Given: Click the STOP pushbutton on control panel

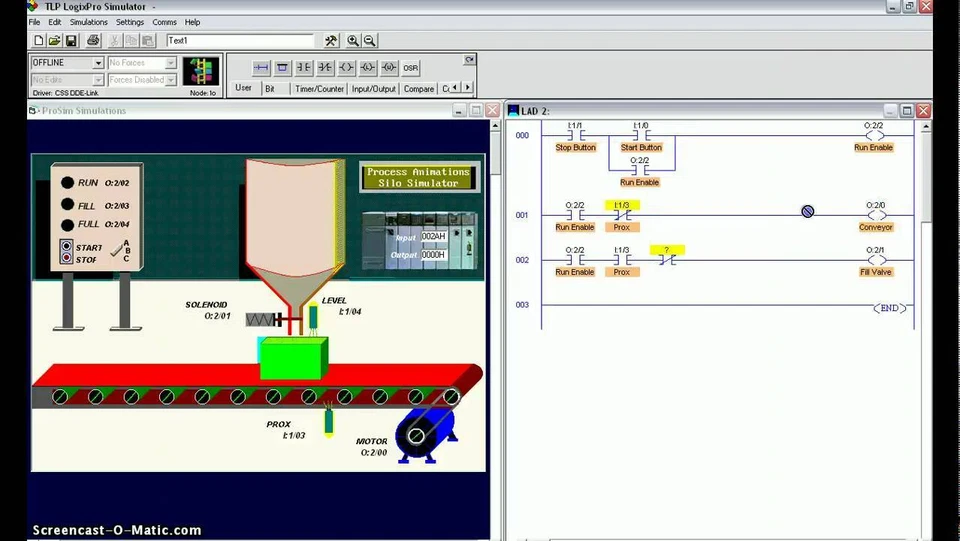Looking at the screenshot, I should [67, 258].
